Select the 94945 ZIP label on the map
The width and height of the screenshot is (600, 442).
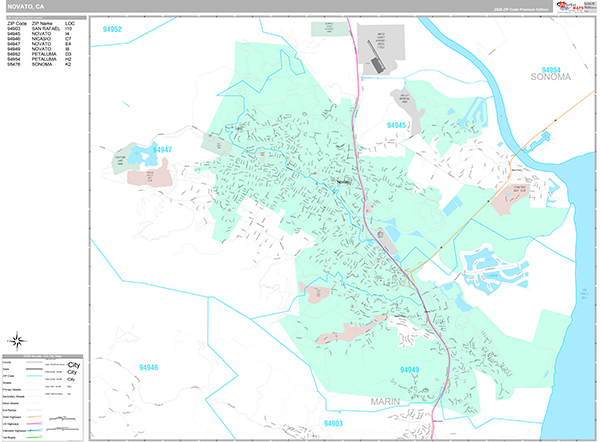[396, 125]
